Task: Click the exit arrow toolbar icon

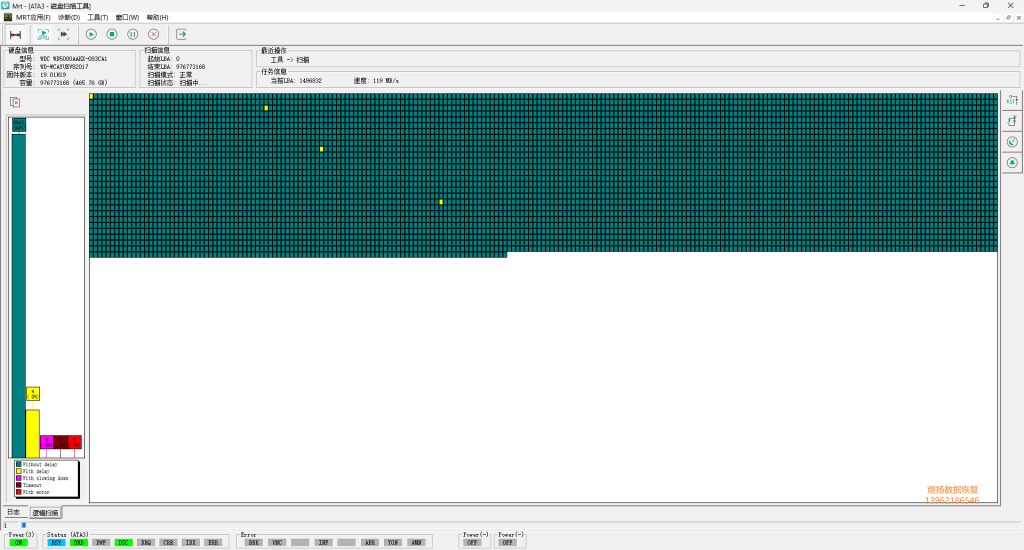Action: tap(182, 35)
